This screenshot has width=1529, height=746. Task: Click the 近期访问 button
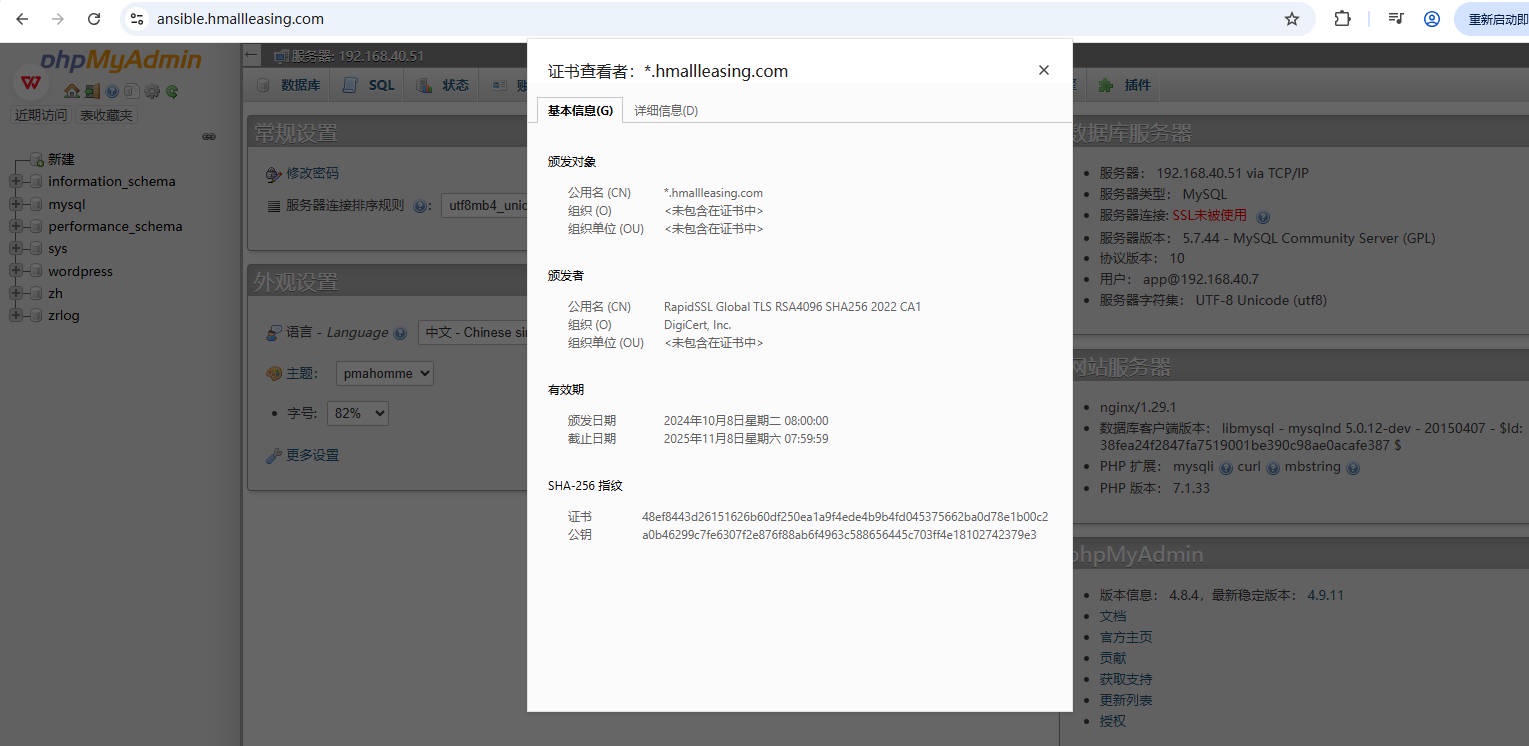41,115
